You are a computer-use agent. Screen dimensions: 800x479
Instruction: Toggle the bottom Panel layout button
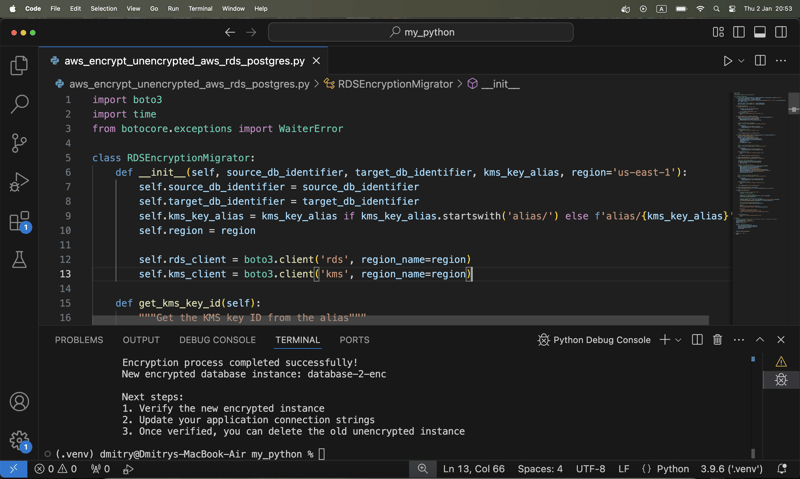(x=760, y=32)
